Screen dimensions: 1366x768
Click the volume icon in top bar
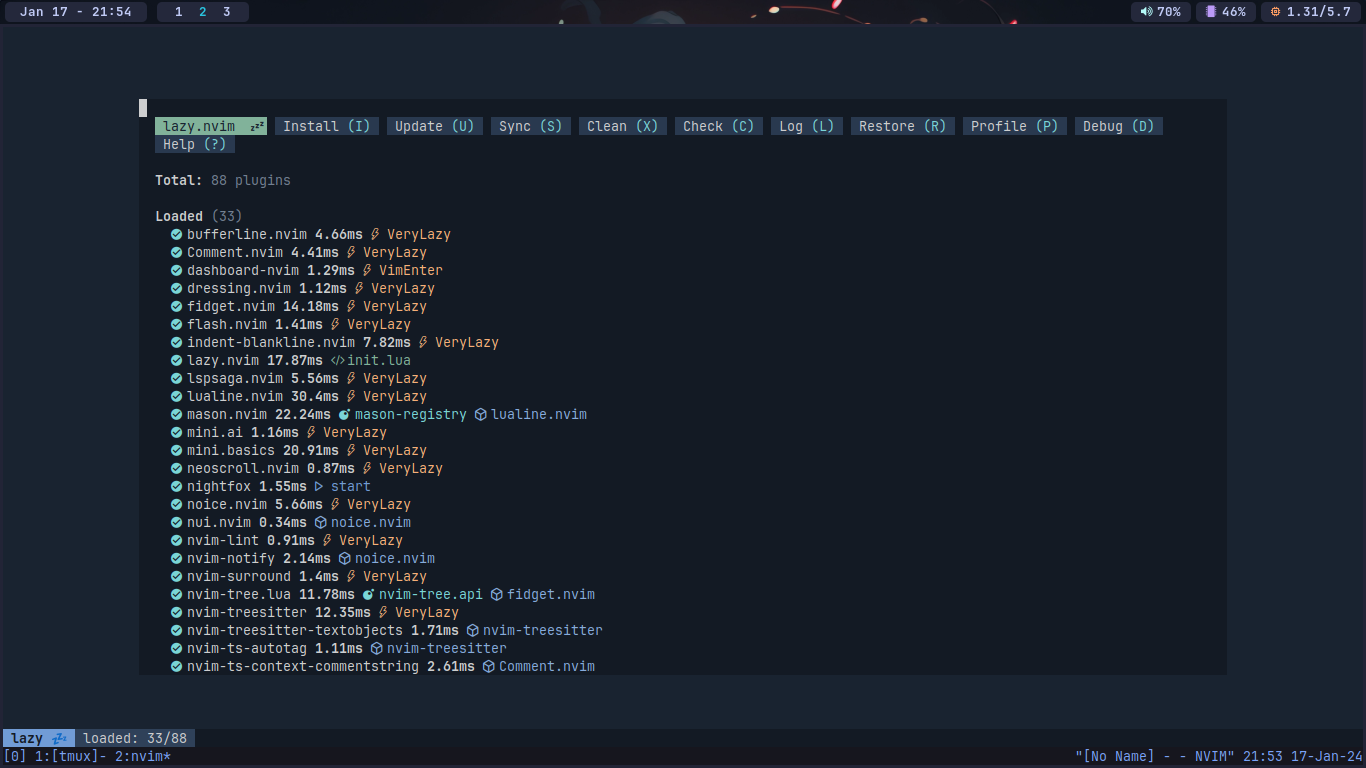[1146, 12]
